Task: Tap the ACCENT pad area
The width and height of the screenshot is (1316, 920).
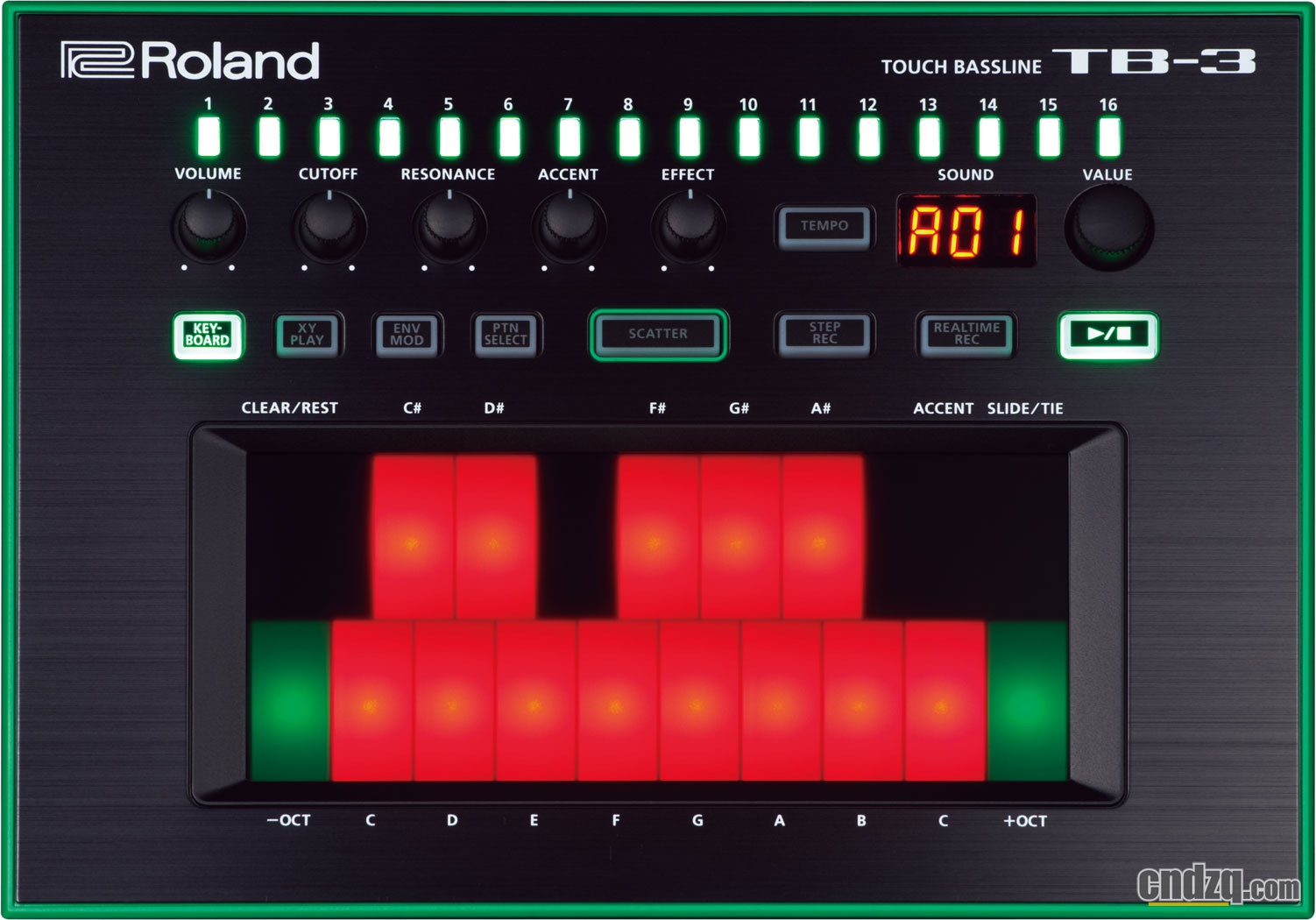Action: pyautogui.click(x=945, y=536)
